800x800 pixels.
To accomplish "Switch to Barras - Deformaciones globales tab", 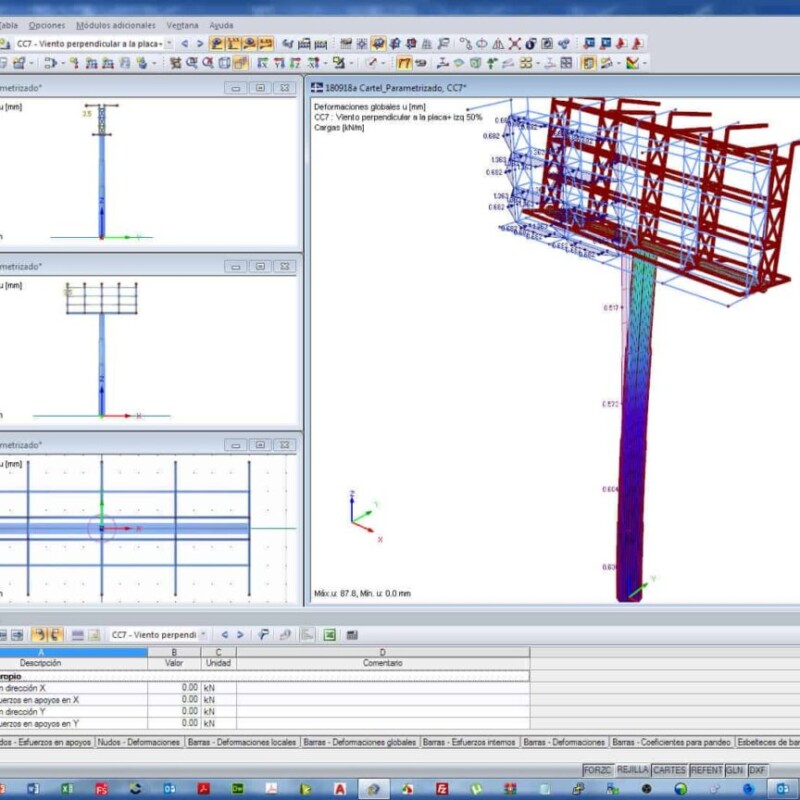I will coord(360,742).
